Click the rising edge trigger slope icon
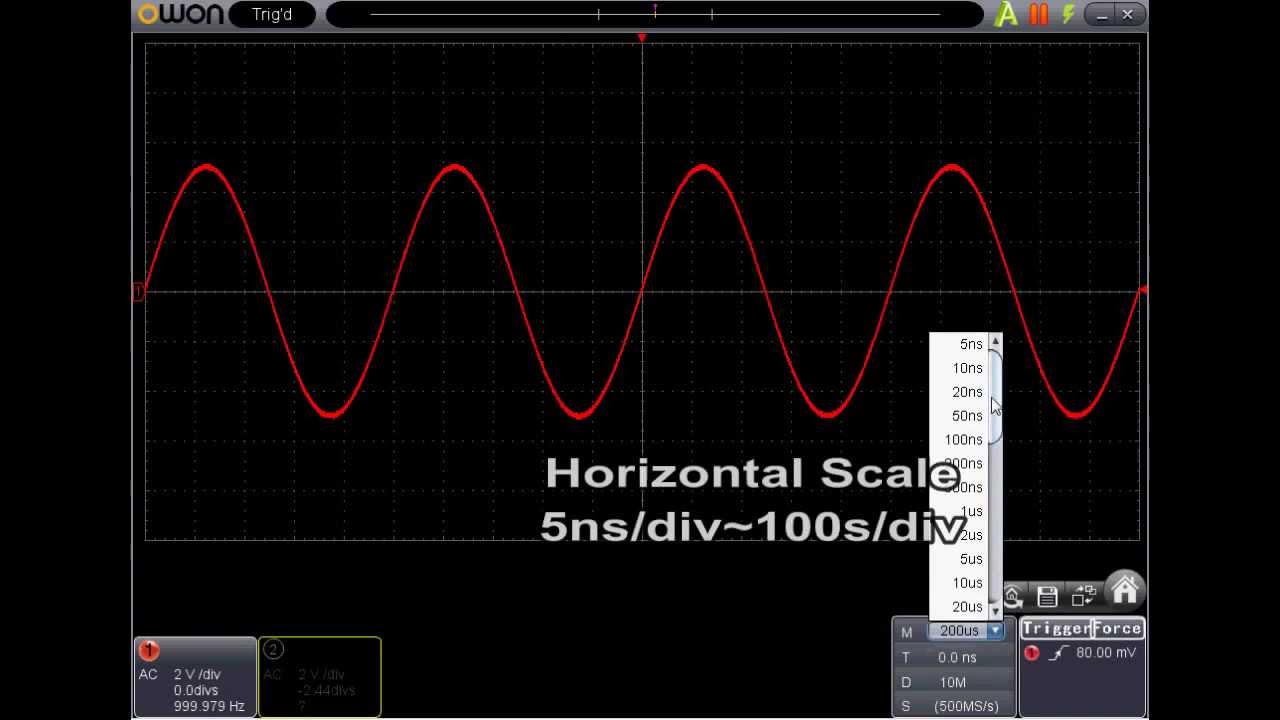The width and height of the screenshot is (1280, 720). pyautogui.click(x=1059, y=653)
